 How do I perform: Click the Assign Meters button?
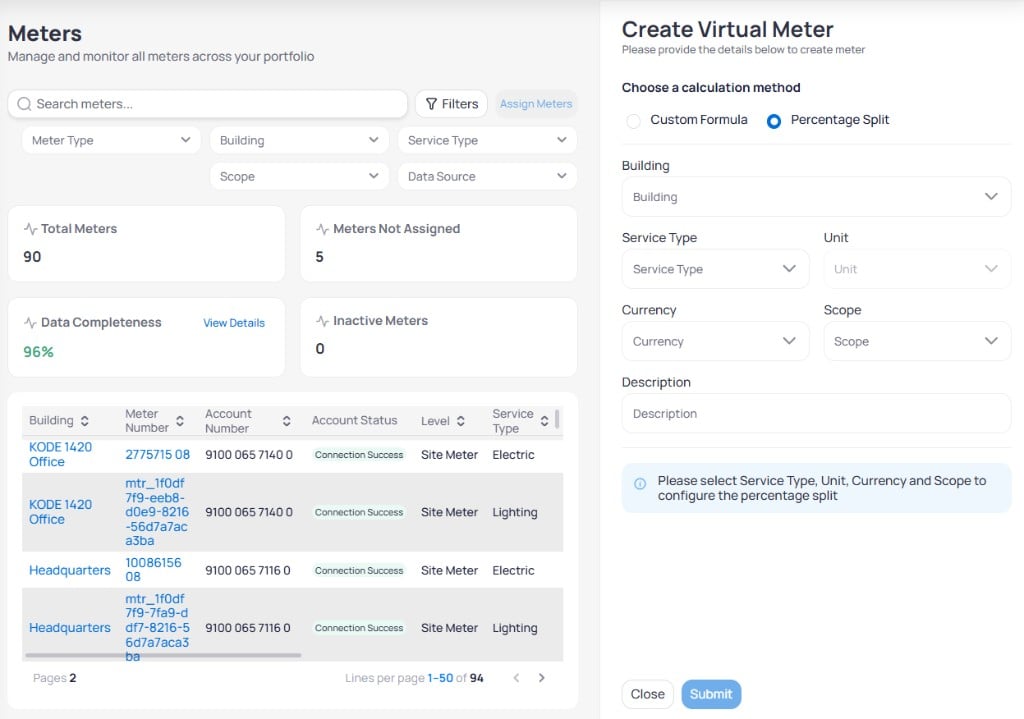click(536, 104)
